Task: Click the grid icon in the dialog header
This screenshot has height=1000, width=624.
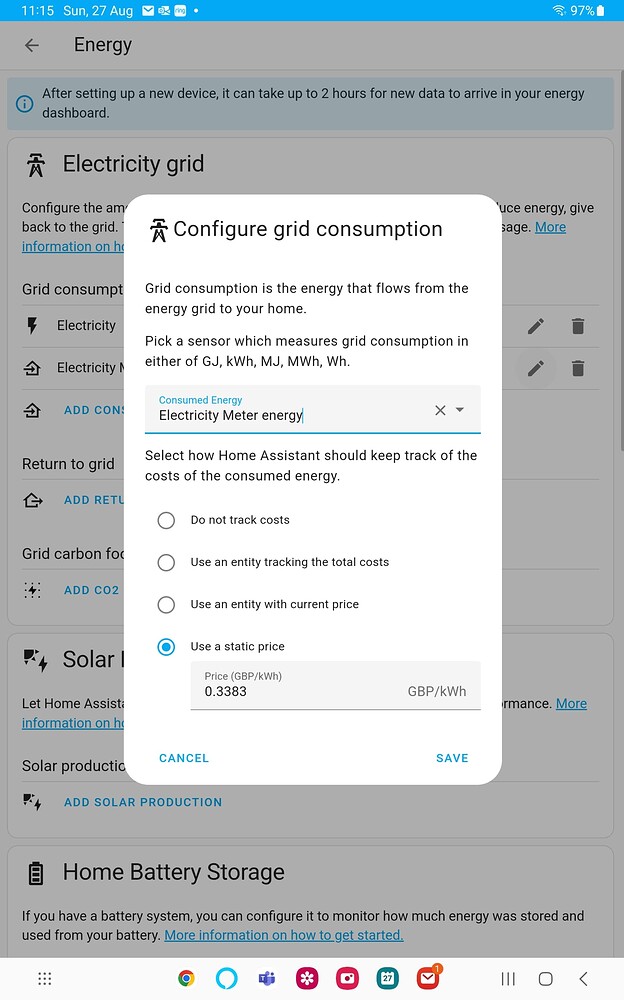Action: coord(158,229)
